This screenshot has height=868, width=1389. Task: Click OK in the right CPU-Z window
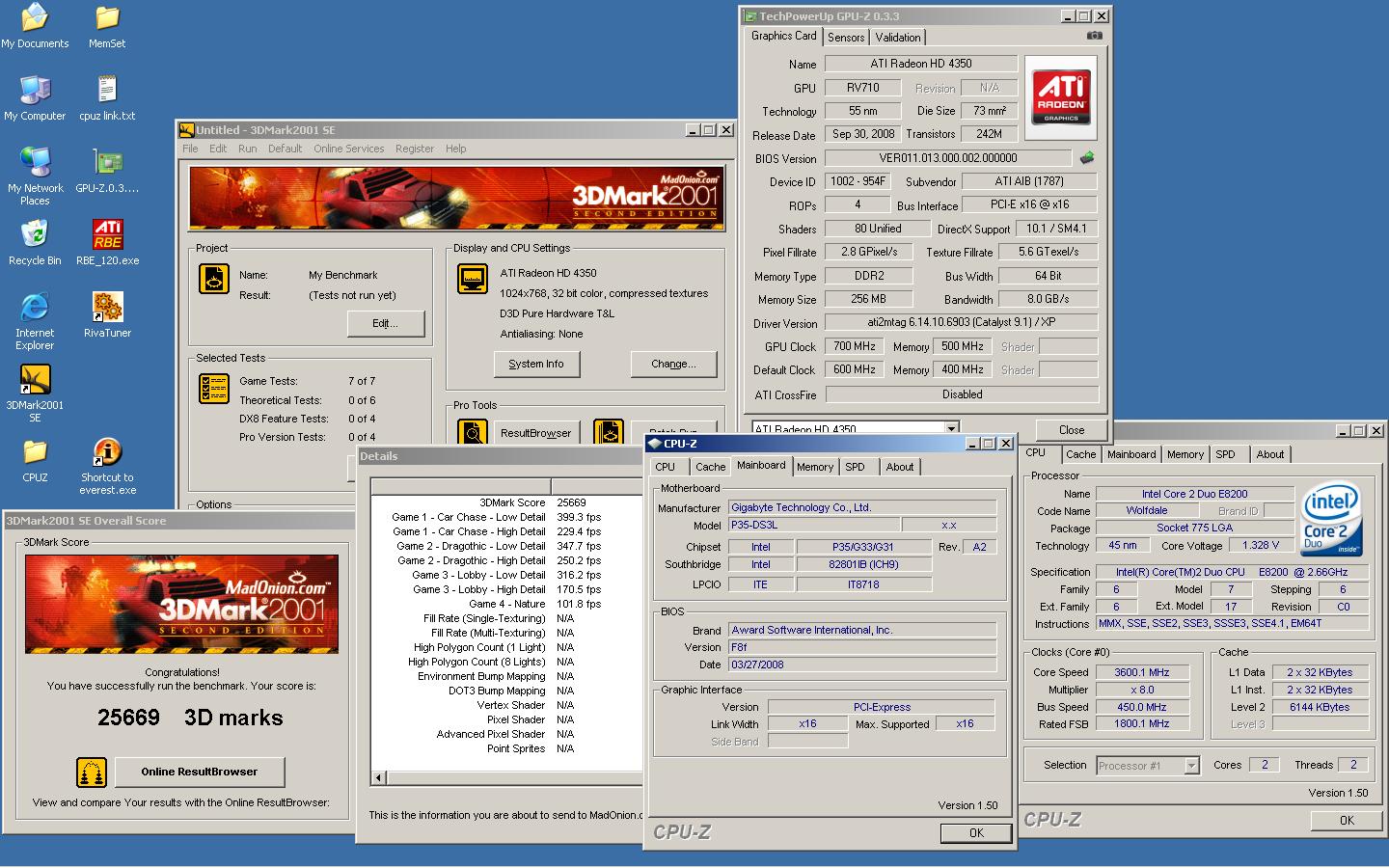coord(1347,820)
